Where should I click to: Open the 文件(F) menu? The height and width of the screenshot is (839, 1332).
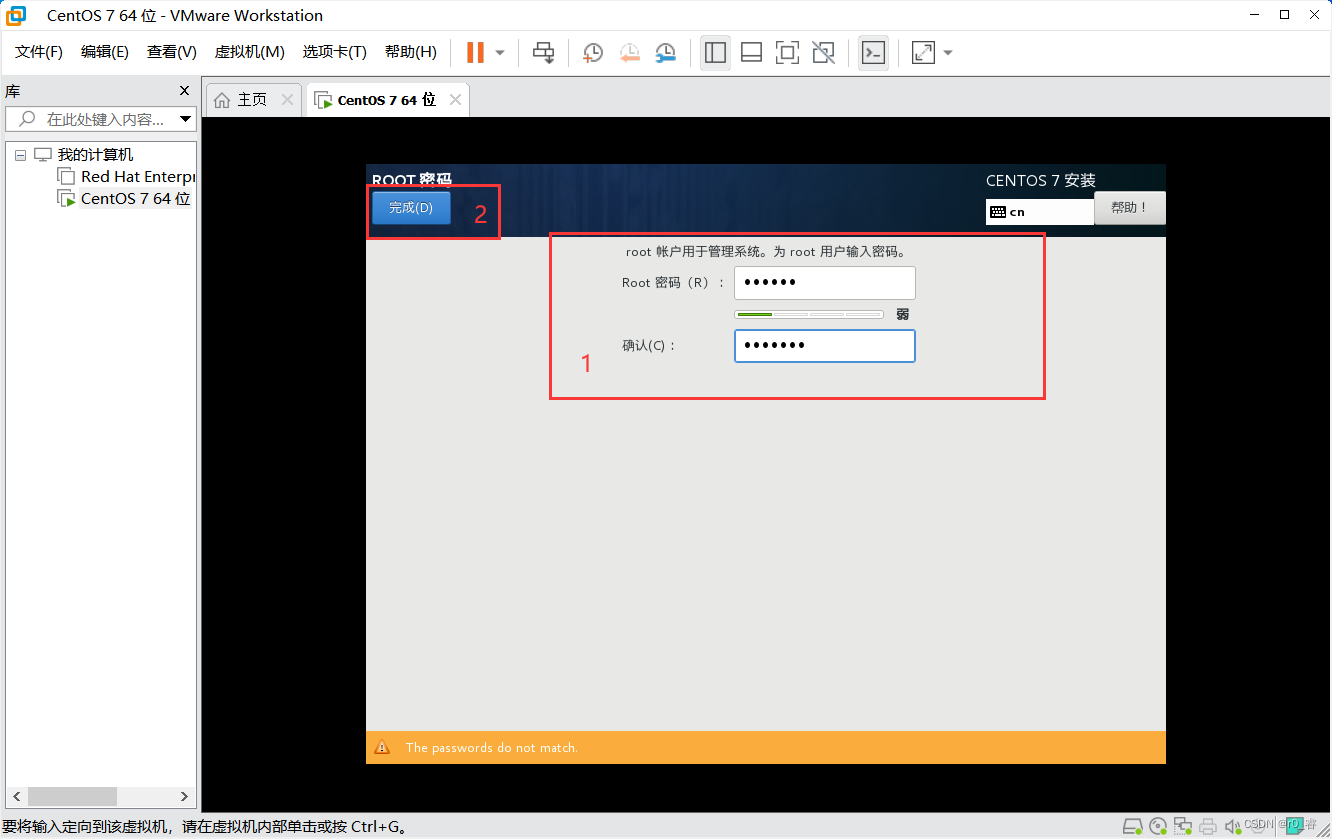[x=39, y=52]
